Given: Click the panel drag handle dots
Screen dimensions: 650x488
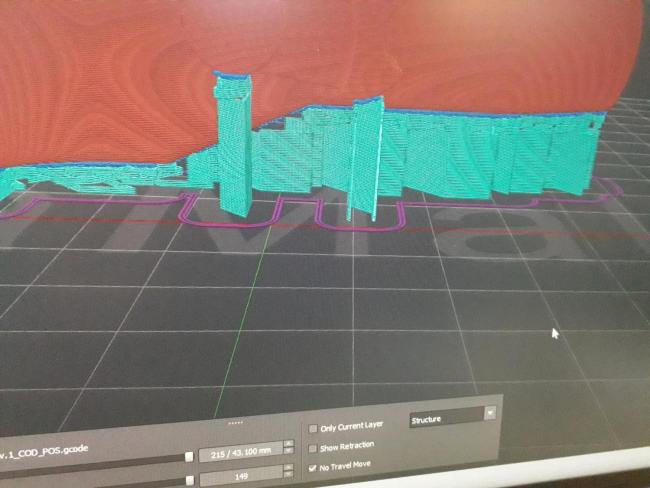Looking at the screenshot, I should tap(235, 423).
